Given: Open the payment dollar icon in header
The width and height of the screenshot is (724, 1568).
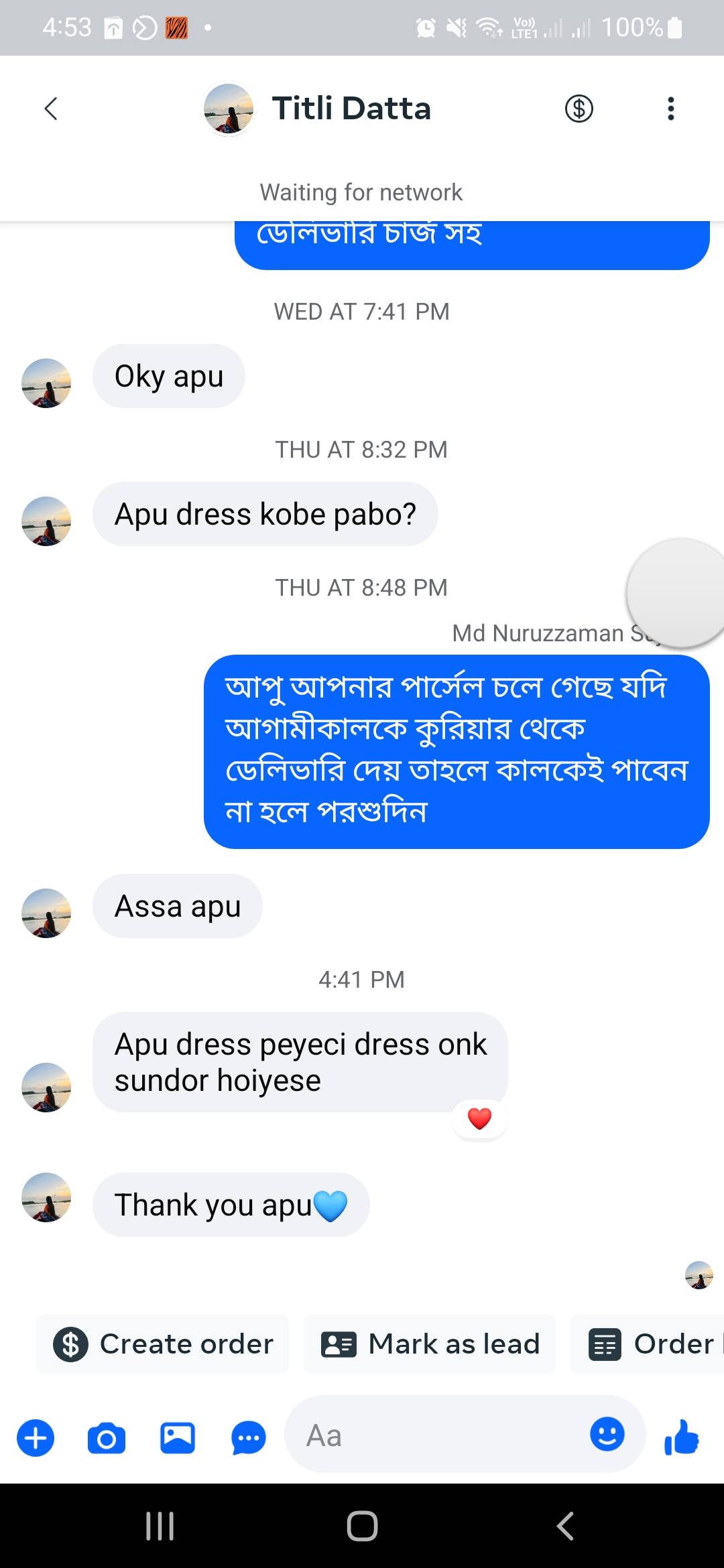Looking at the screenshot, I should (x=579, y=109).
